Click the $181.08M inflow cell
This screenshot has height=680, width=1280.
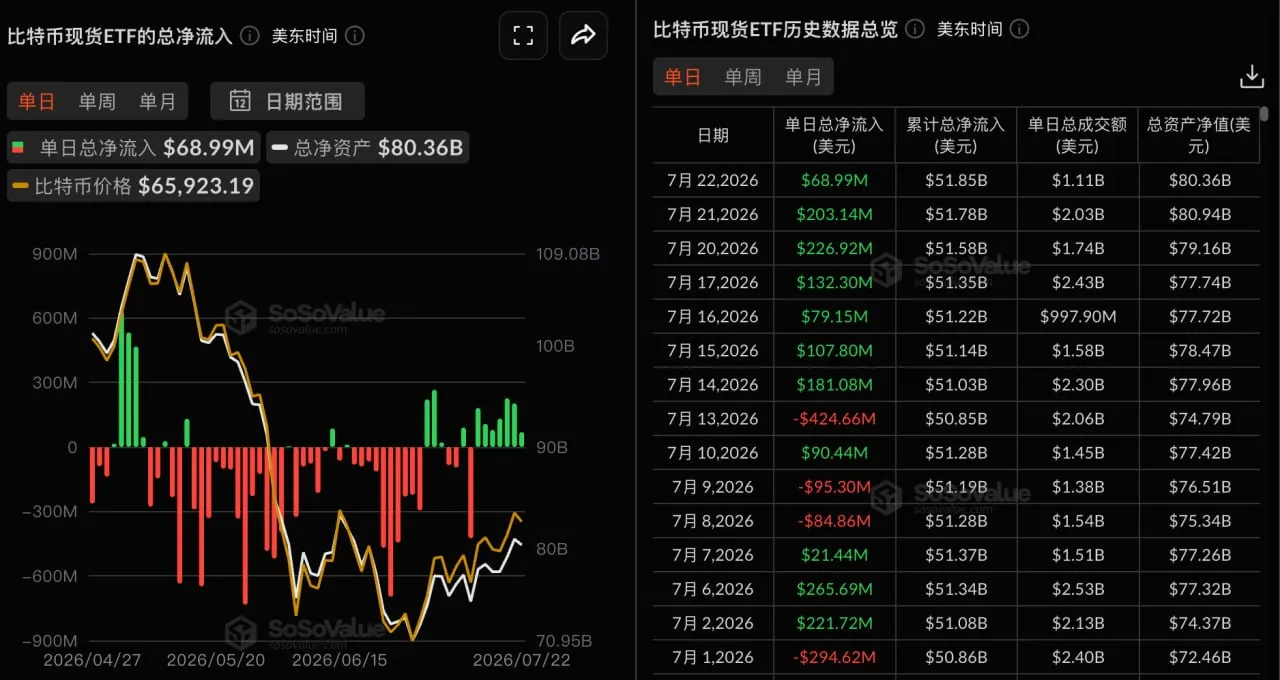(834, 384)
